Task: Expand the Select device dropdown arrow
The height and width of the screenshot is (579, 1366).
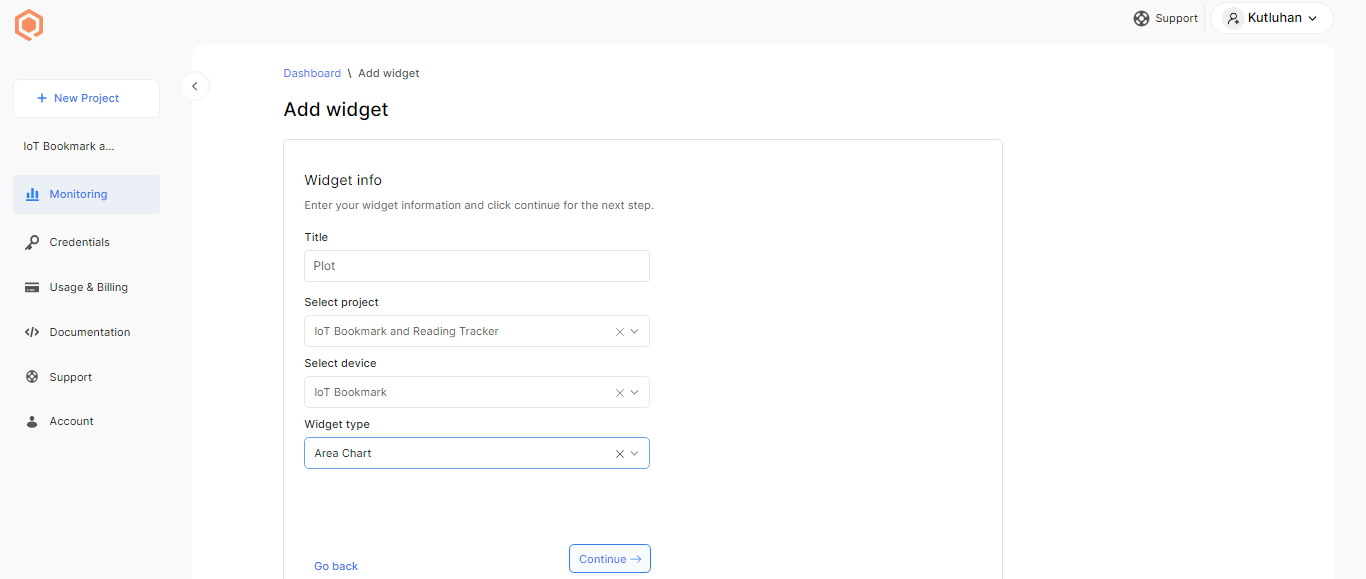Action: coord(634,392)
